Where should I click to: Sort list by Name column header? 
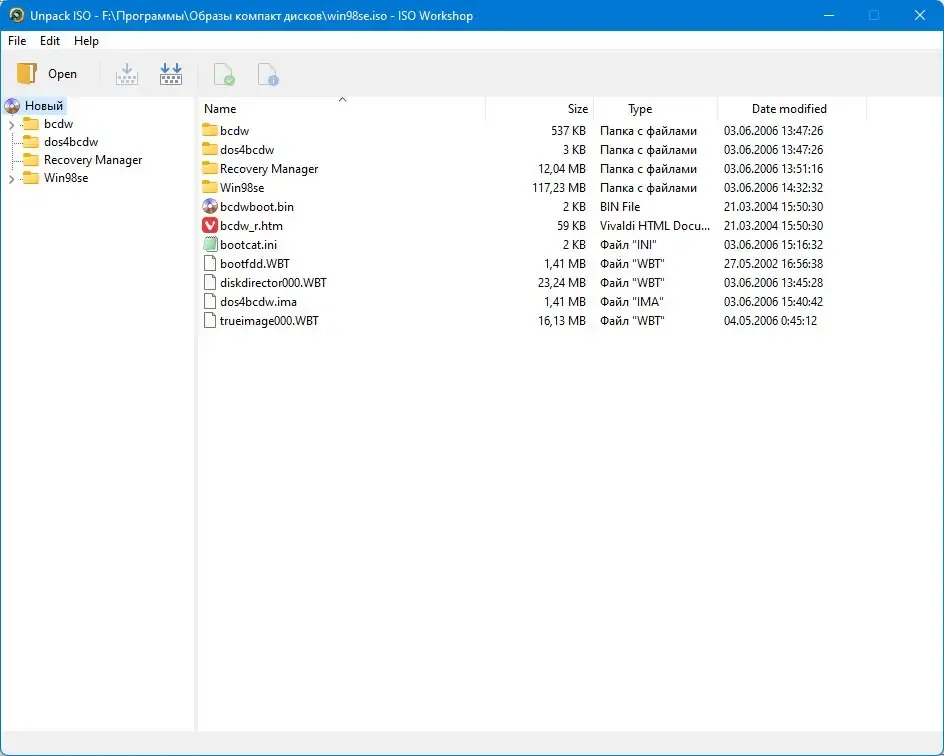click(x=341, y=108)
